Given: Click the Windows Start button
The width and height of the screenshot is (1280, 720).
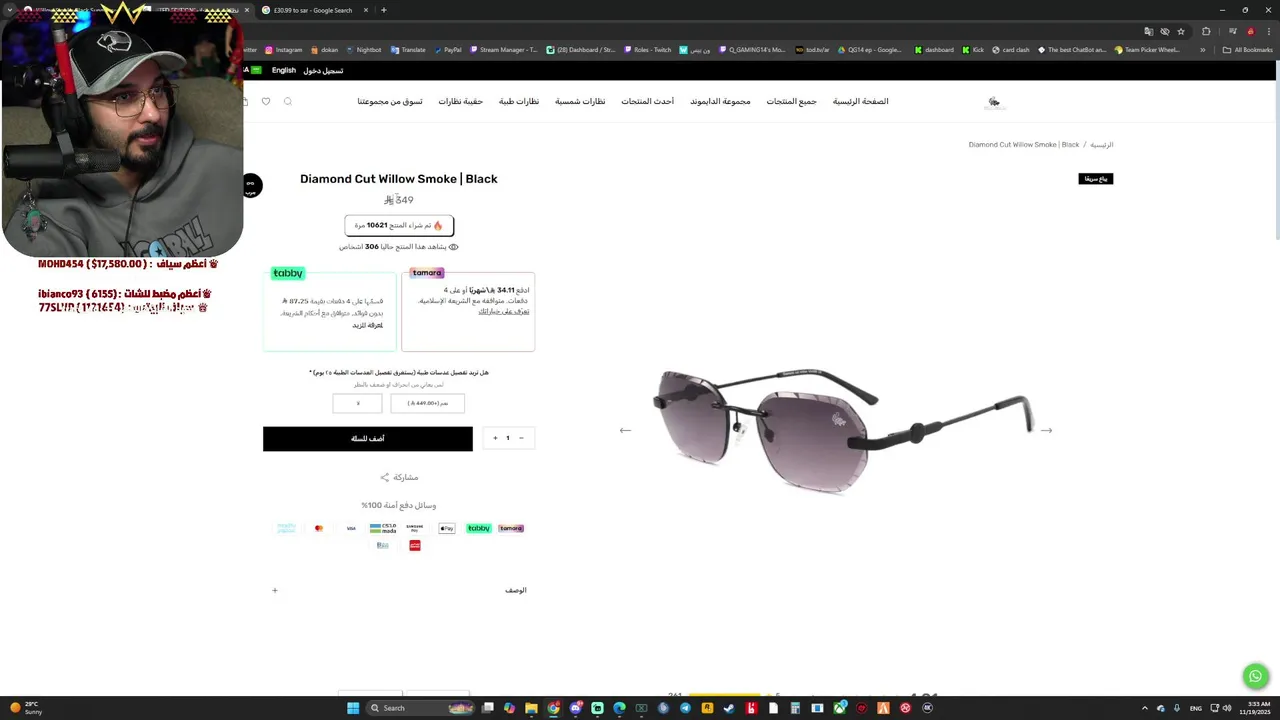Looking at the screenshot, I should pyautogui.click(x=352, y=708).
